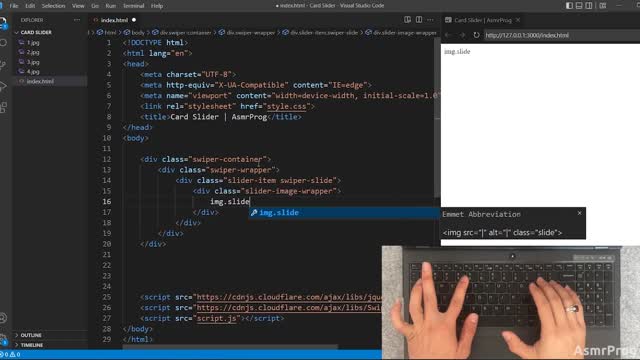Open the Run menu

coord(111,6)
